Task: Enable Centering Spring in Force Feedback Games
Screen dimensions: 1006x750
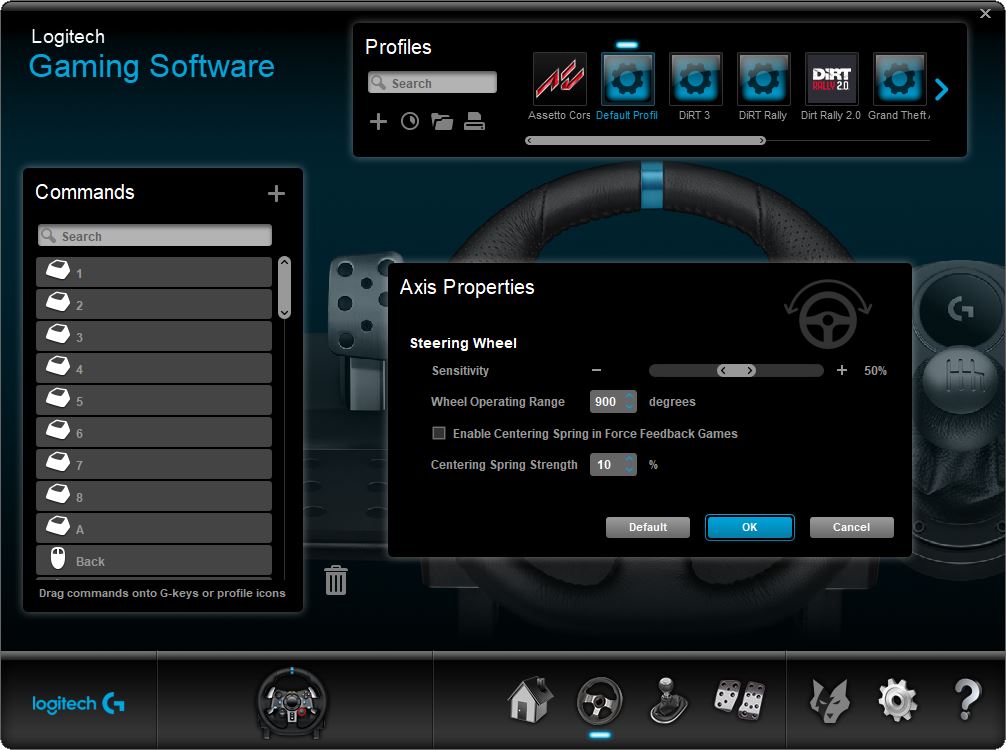Action: tap(439, 433)
